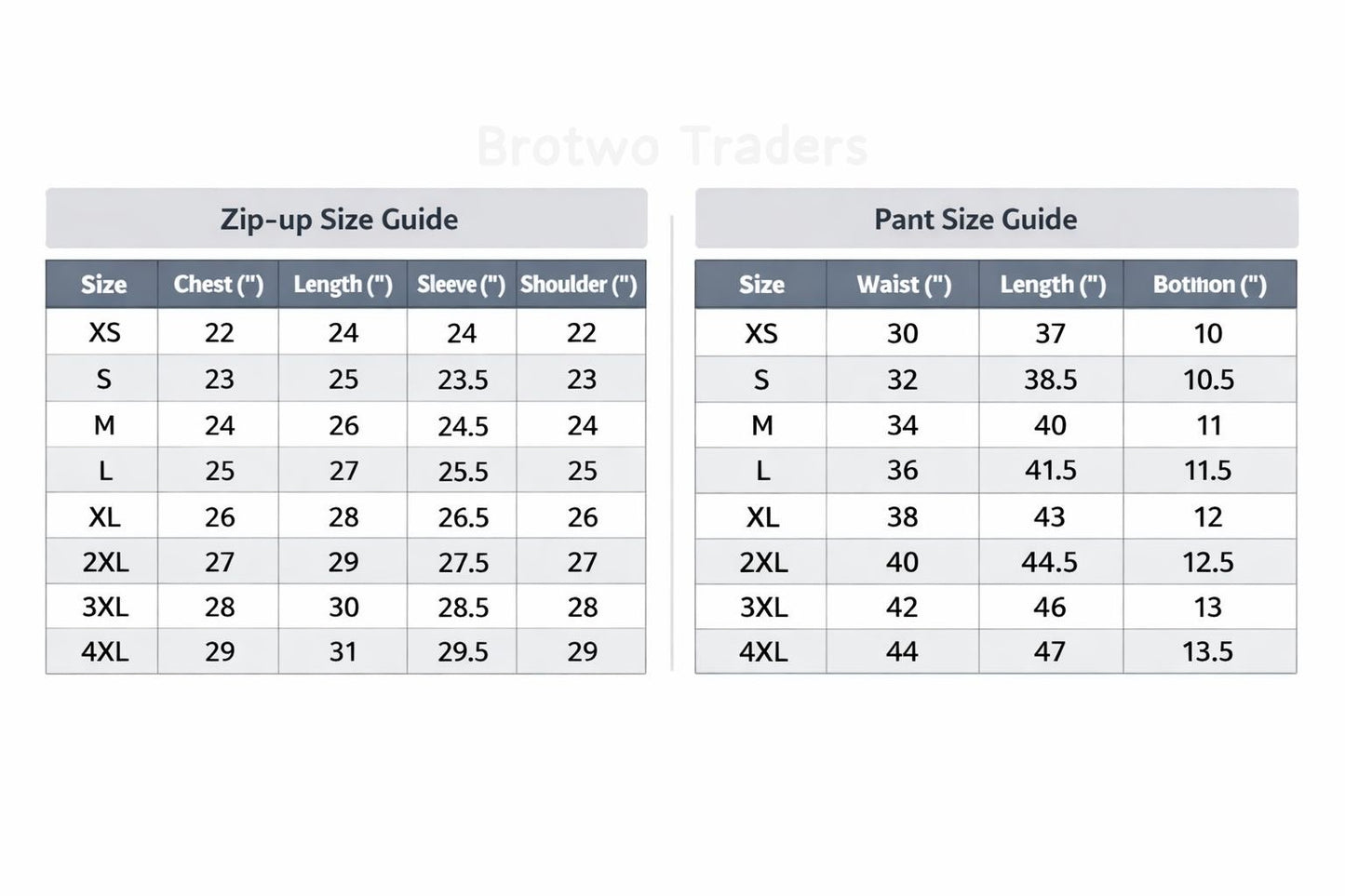This screenshot has height=896, width=1345.
Task: Select the XS row label in Pant table
Action: (x=761, y=333)
